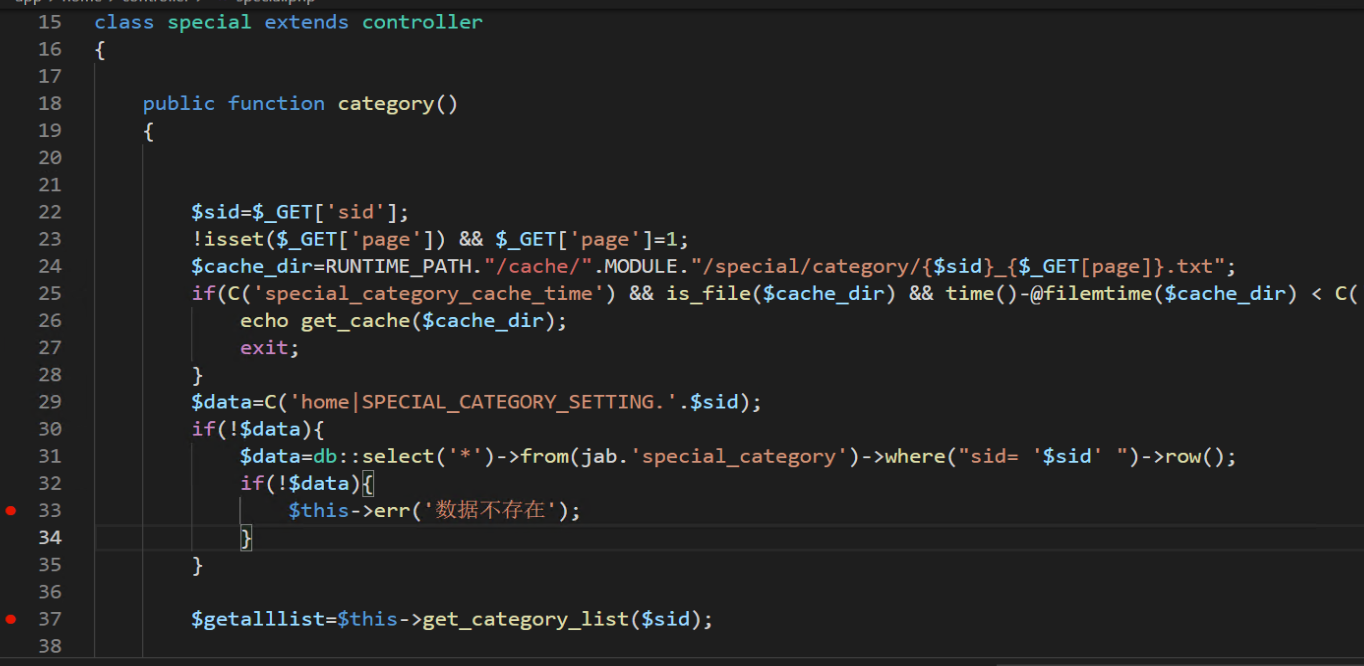Click line number 29 in the gutter
The width and height of the screenshot is (1364, 666).
(x=50, y=402)
